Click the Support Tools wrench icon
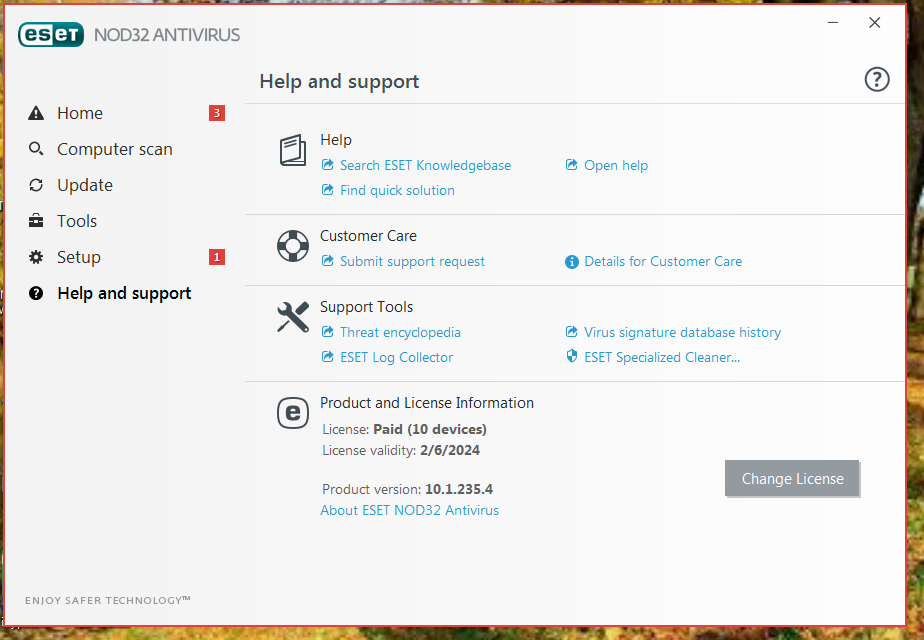 (x=293, y=317)
